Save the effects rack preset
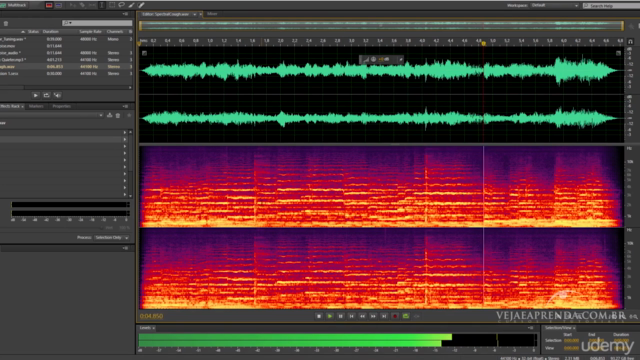This screenshot has width=640, height=360. [109, 116]
